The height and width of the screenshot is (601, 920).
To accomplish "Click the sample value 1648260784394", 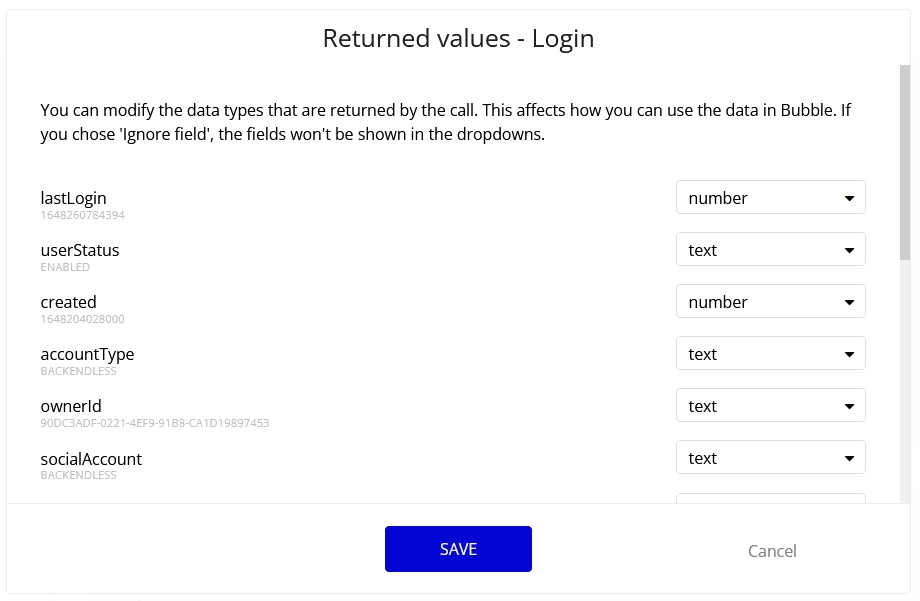I will (82, 215).
